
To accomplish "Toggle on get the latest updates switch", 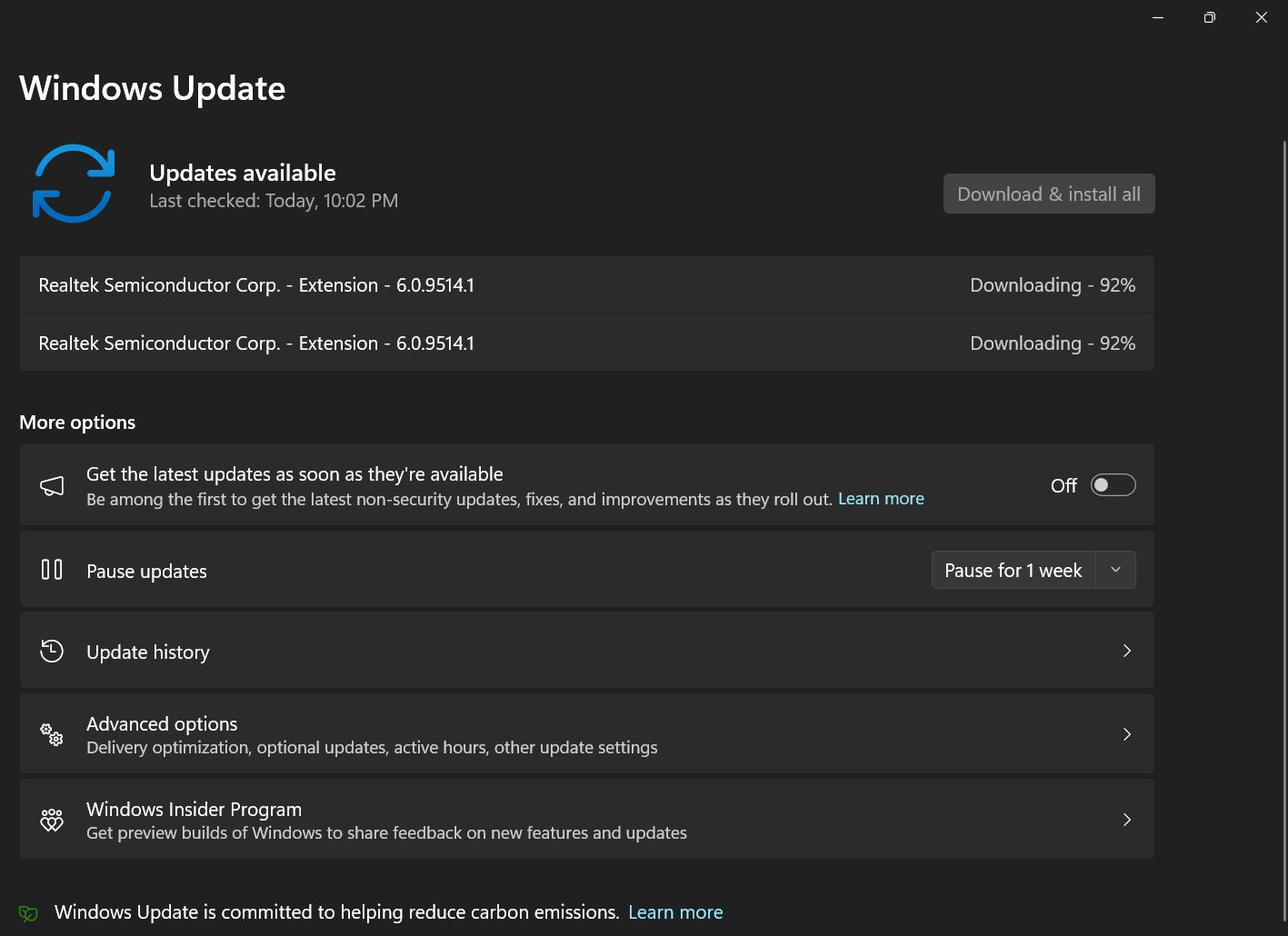I will tap(1113, 485).
